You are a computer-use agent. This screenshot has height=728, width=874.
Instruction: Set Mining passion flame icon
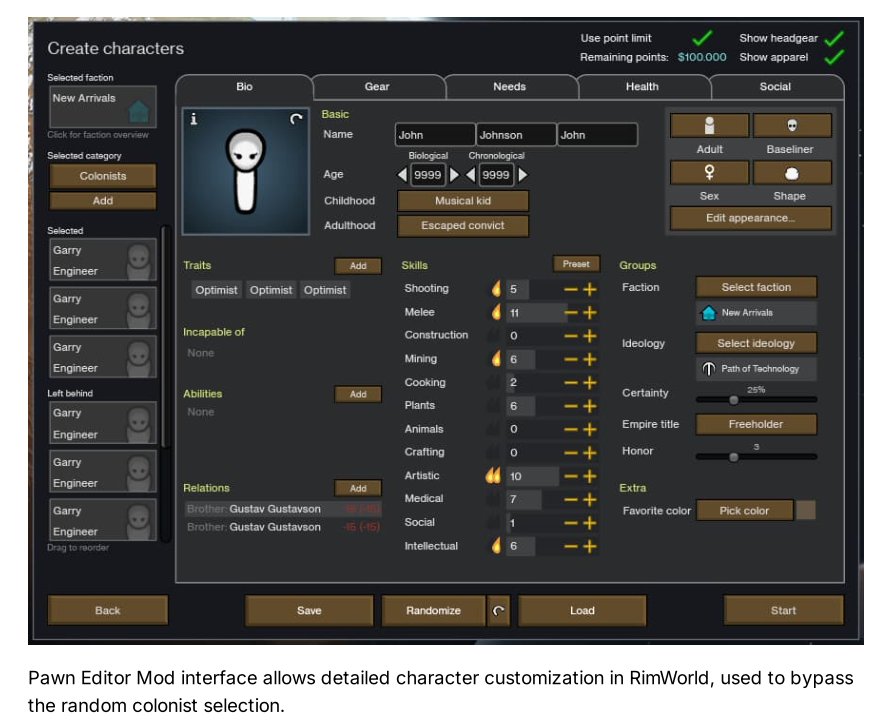496,358
